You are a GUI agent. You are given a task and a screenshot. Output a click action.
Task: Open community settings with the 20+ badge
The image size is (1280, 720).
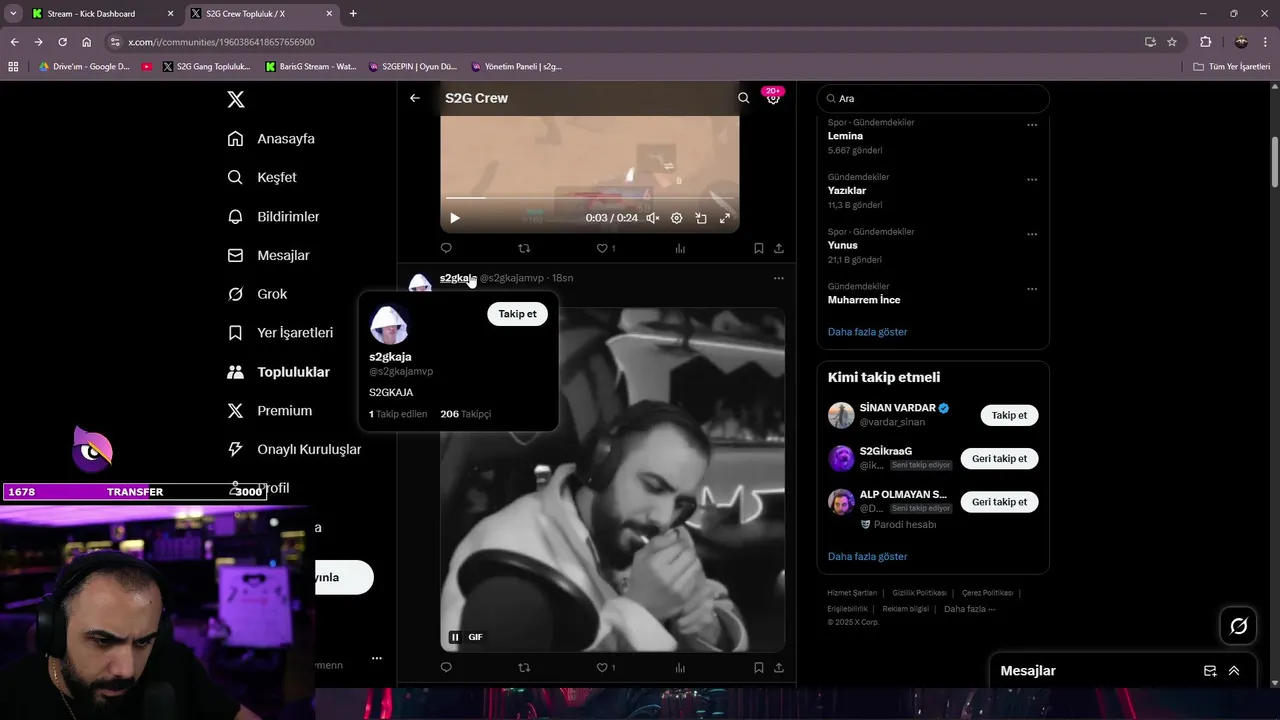coord(773,98)
